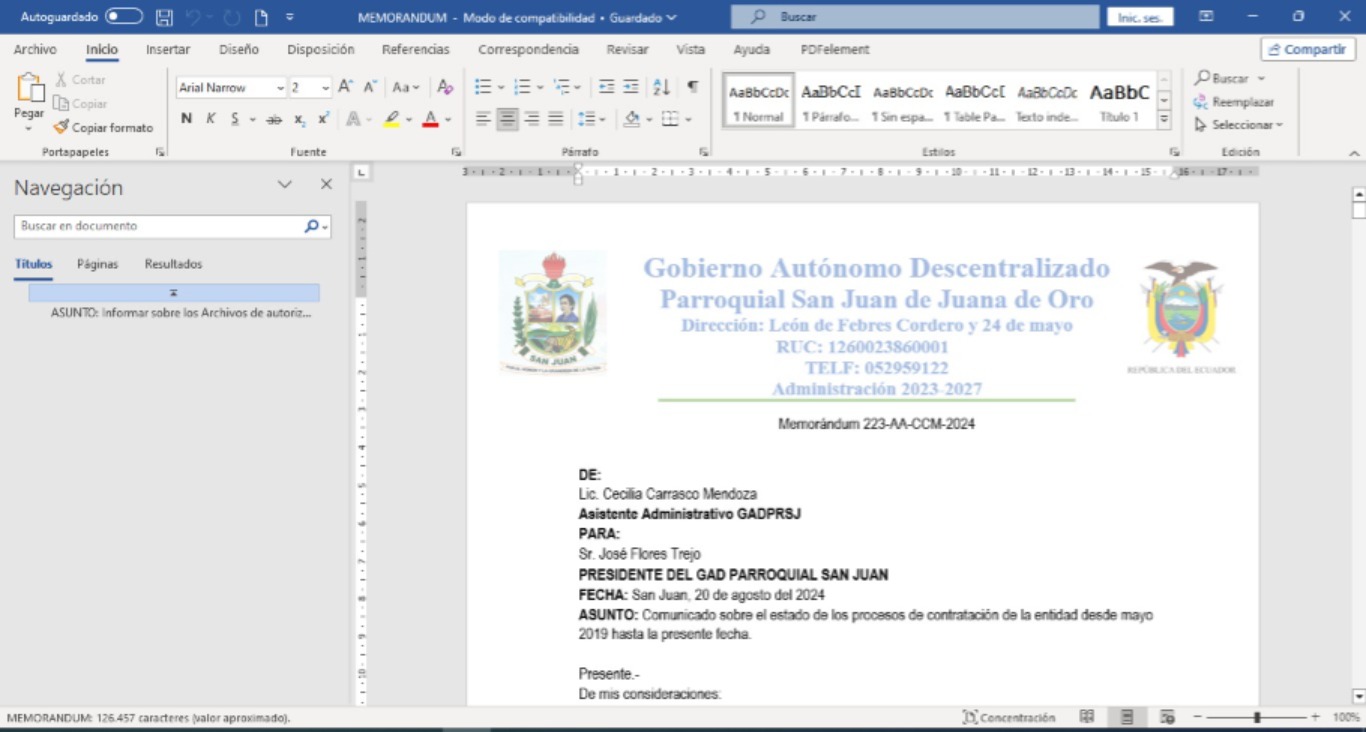Open the font size dropdown
Viewport: 1366px width, 732px height.
tap(325, 88)
